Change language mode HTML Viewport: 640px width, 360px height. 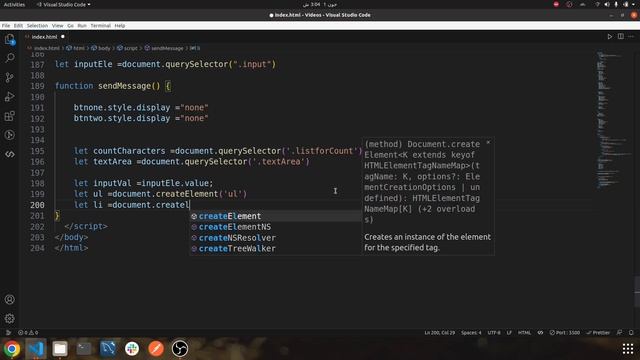click(x=524, y=333)
